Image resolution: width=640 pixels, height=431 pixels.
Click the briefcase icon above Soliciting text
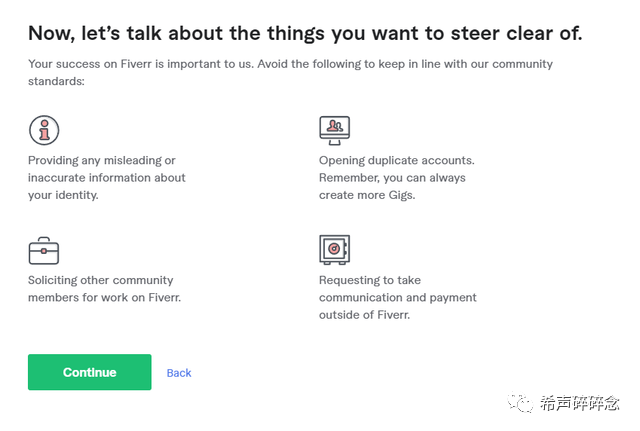coord(44,250)
